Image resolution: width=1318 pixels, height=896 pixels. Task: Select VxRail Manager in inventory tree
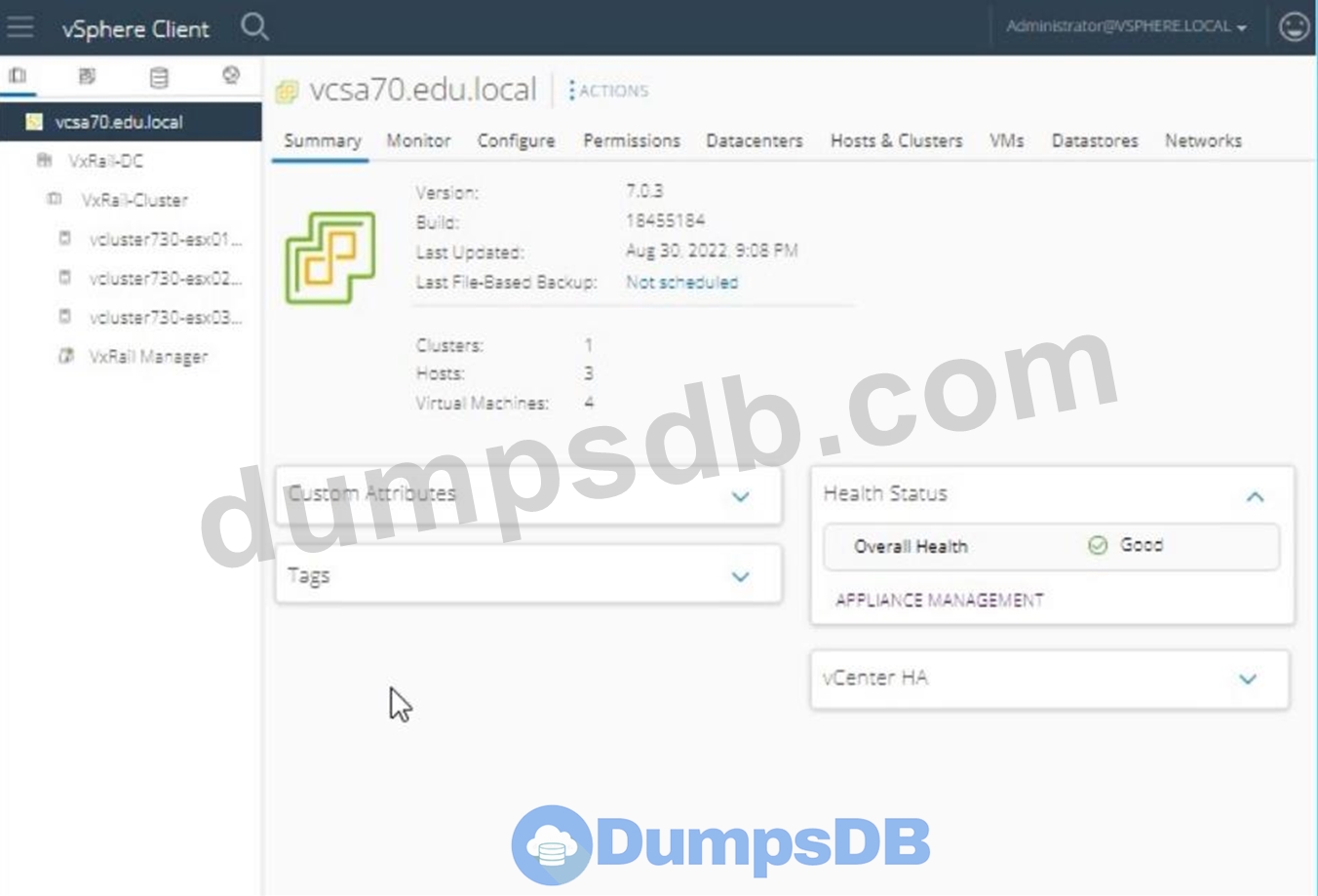click(x=148, y=357)
